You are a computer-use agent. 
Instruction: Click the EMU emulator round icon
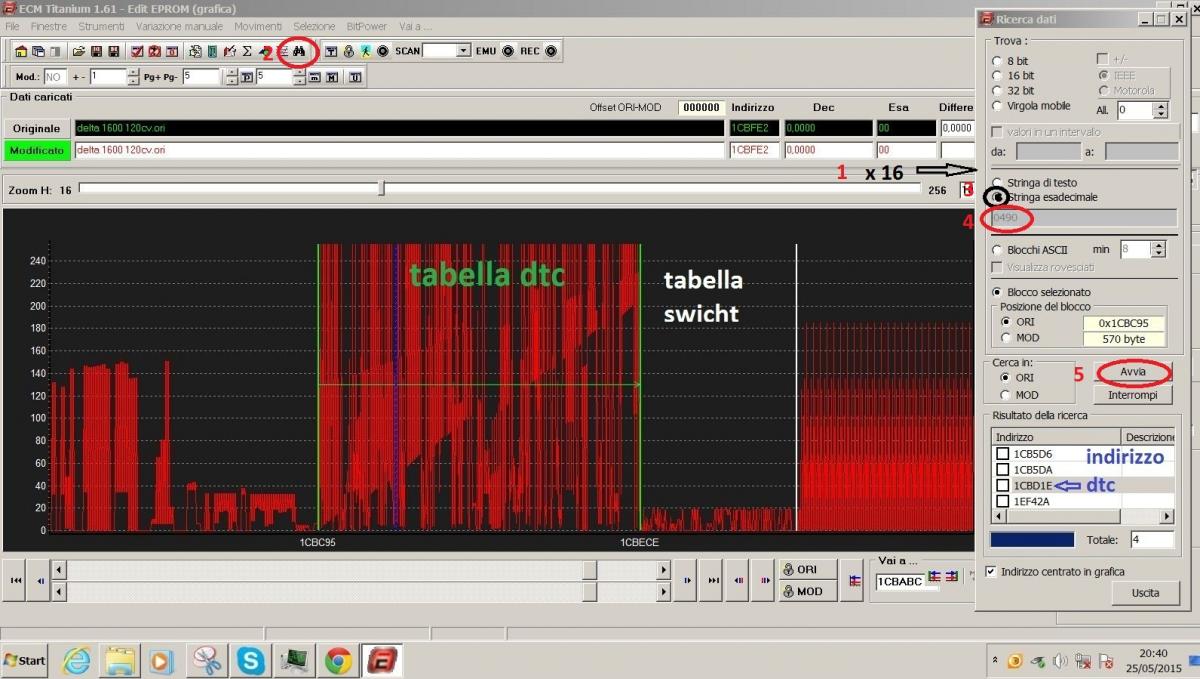tap(508, 51)
